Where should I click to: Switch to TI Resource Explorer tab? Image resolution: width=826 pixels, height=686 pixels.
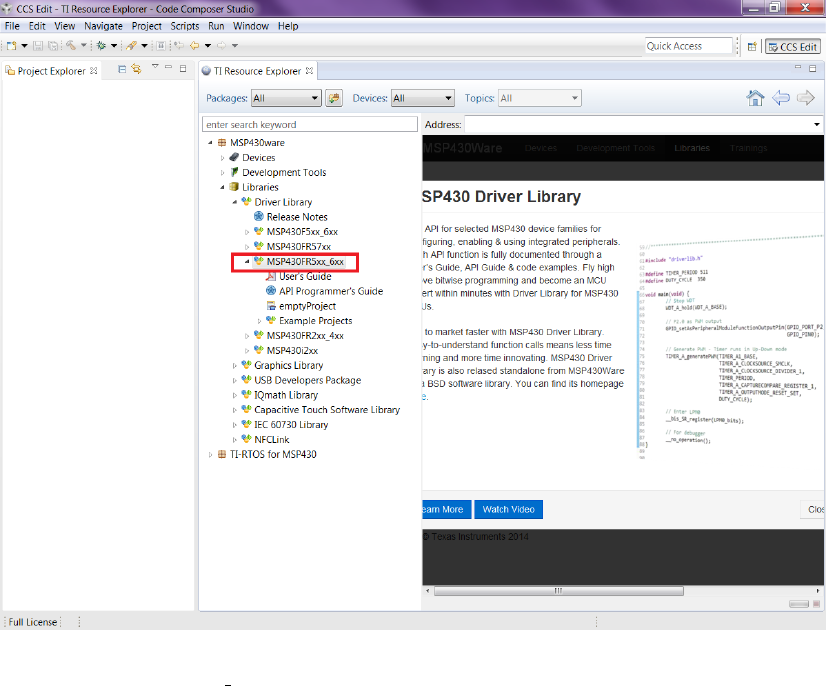point(258,71)
